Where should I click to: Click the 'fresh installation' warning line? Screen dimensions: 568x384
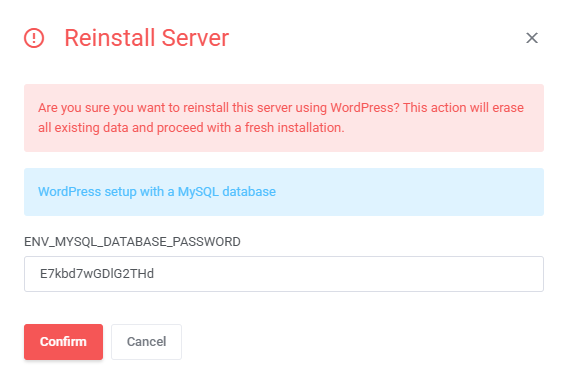click(191, 128)
